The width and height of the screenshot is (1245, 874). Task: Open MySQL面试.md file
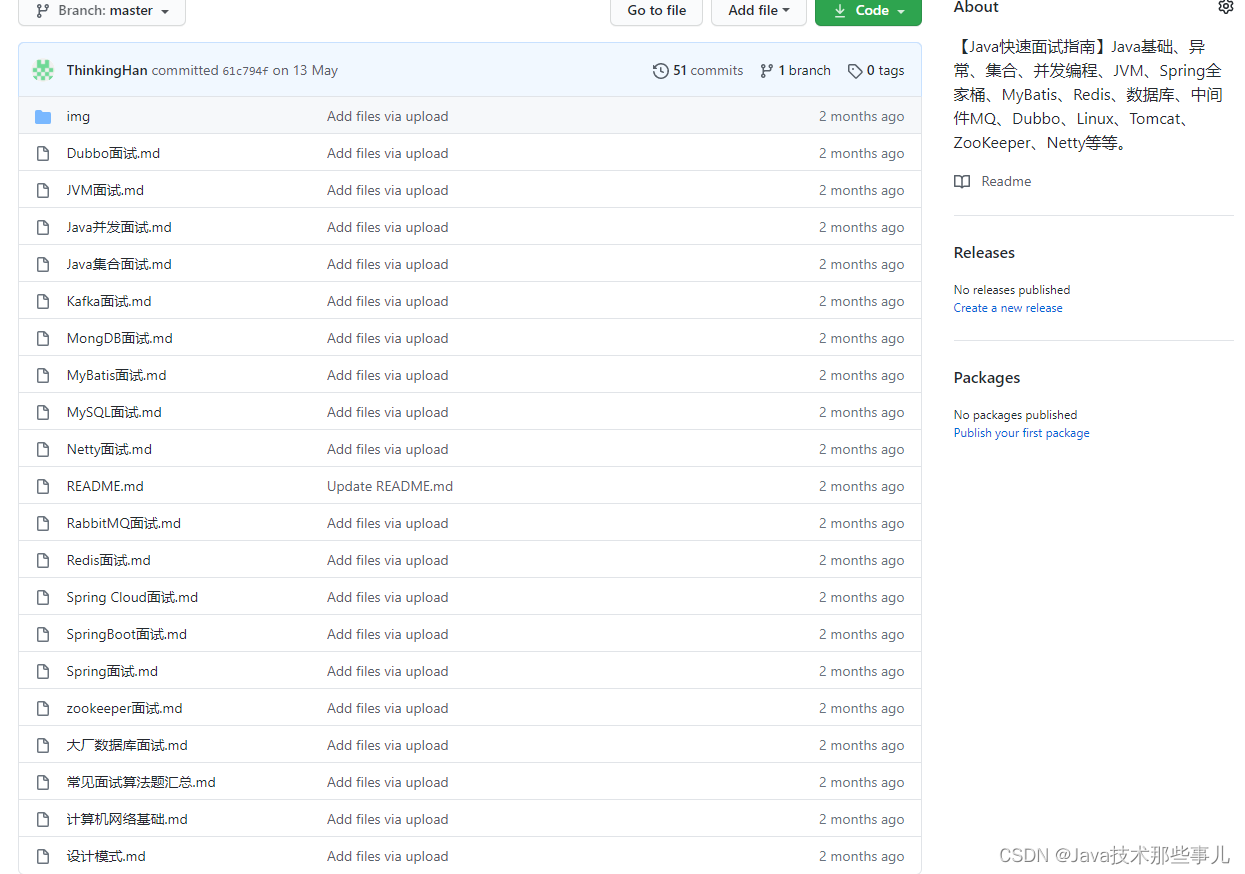(x=114, y=412)
